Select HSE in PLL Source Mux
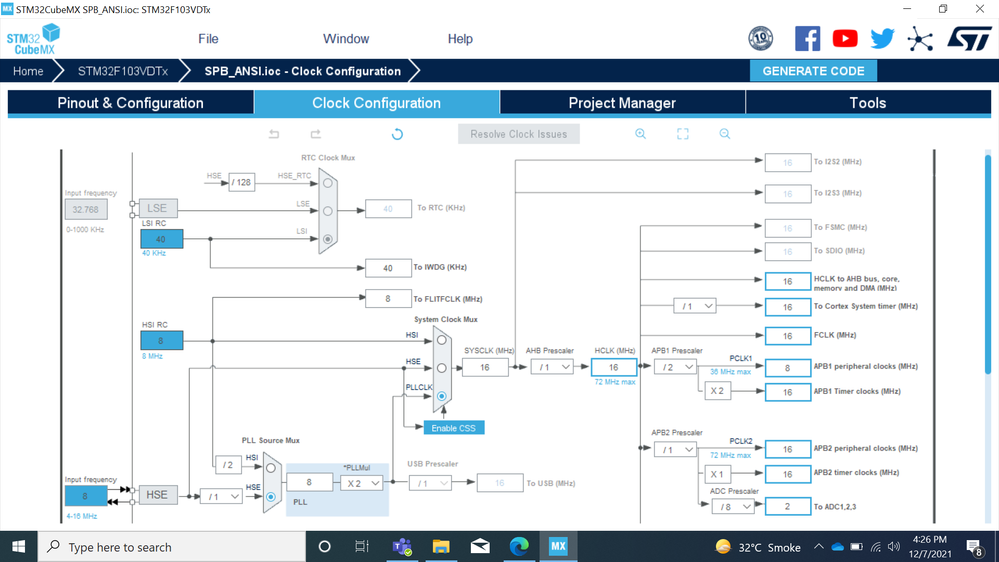999x562 pixels. [x=271, y=496]
